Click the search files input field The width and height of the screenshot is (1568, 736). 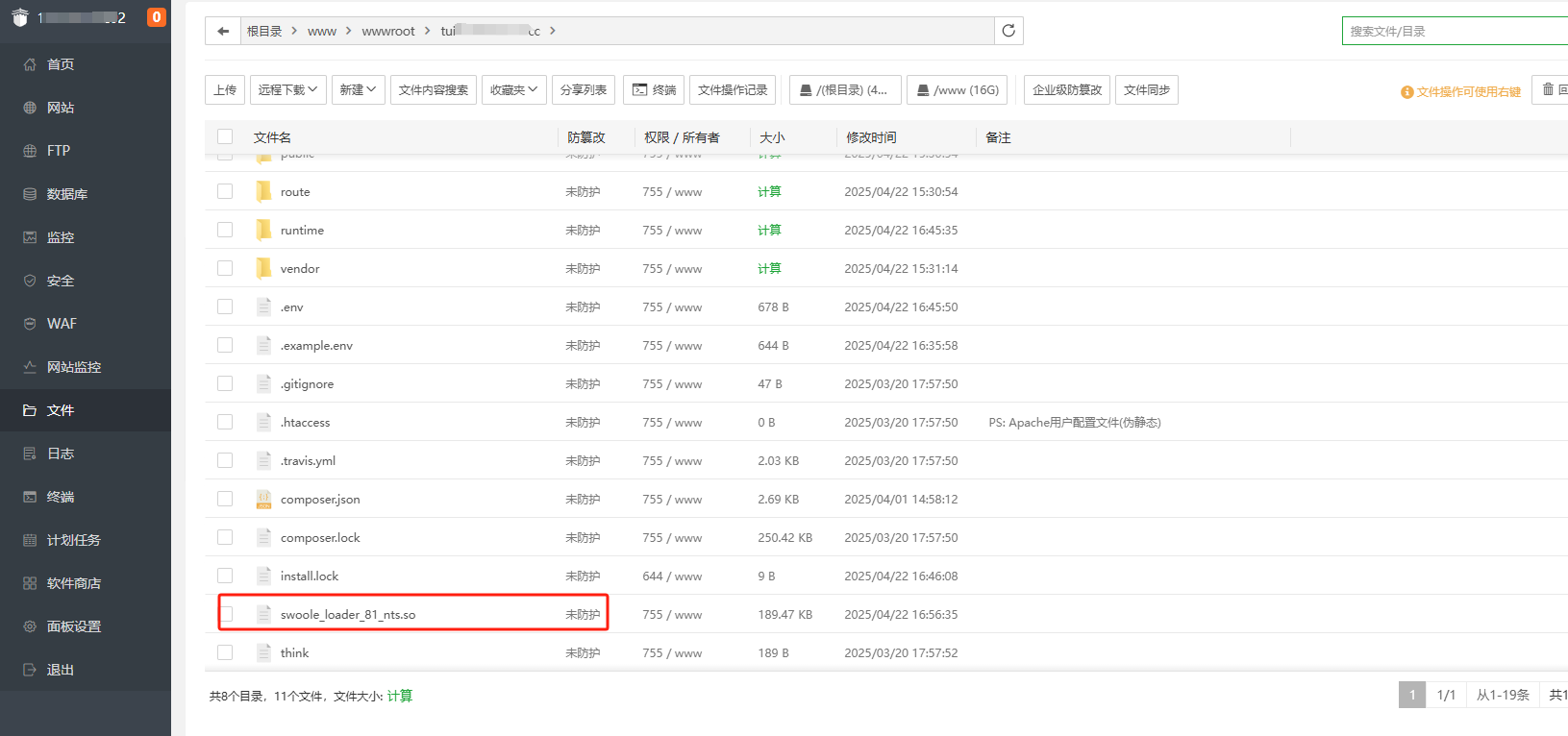click(1452, 31)
